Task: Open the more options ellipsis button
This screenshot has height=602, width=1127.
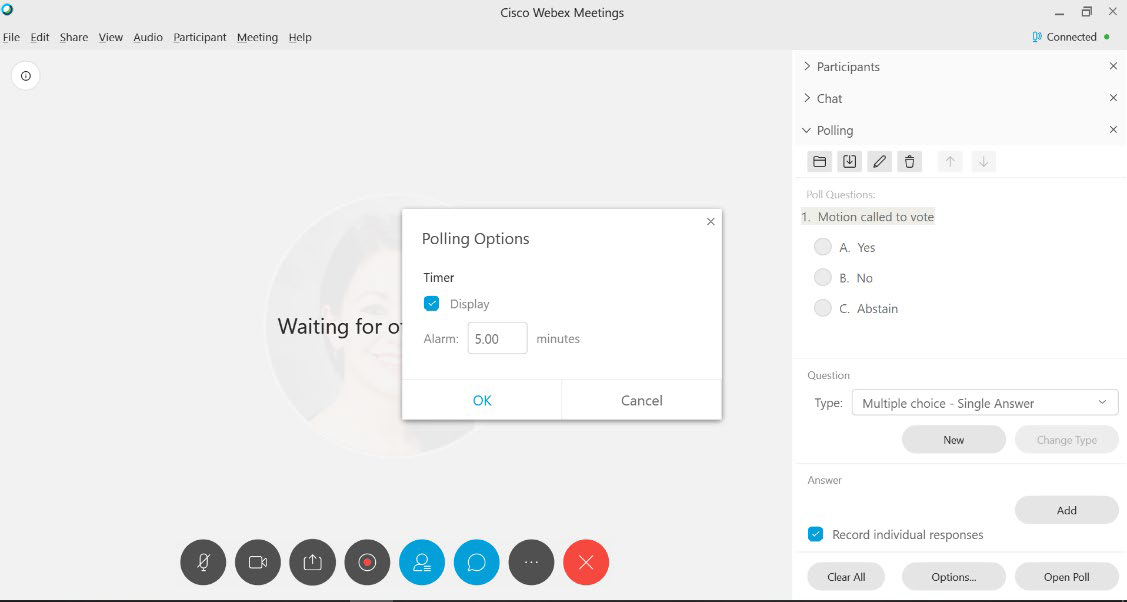Action: [531, 562]
